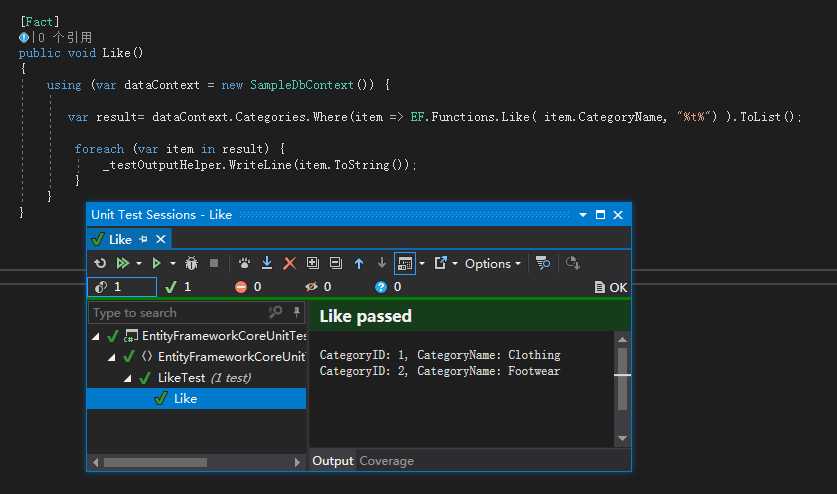
Task: Open dropdown arrow next to Run All
Action: pos(139,263)
